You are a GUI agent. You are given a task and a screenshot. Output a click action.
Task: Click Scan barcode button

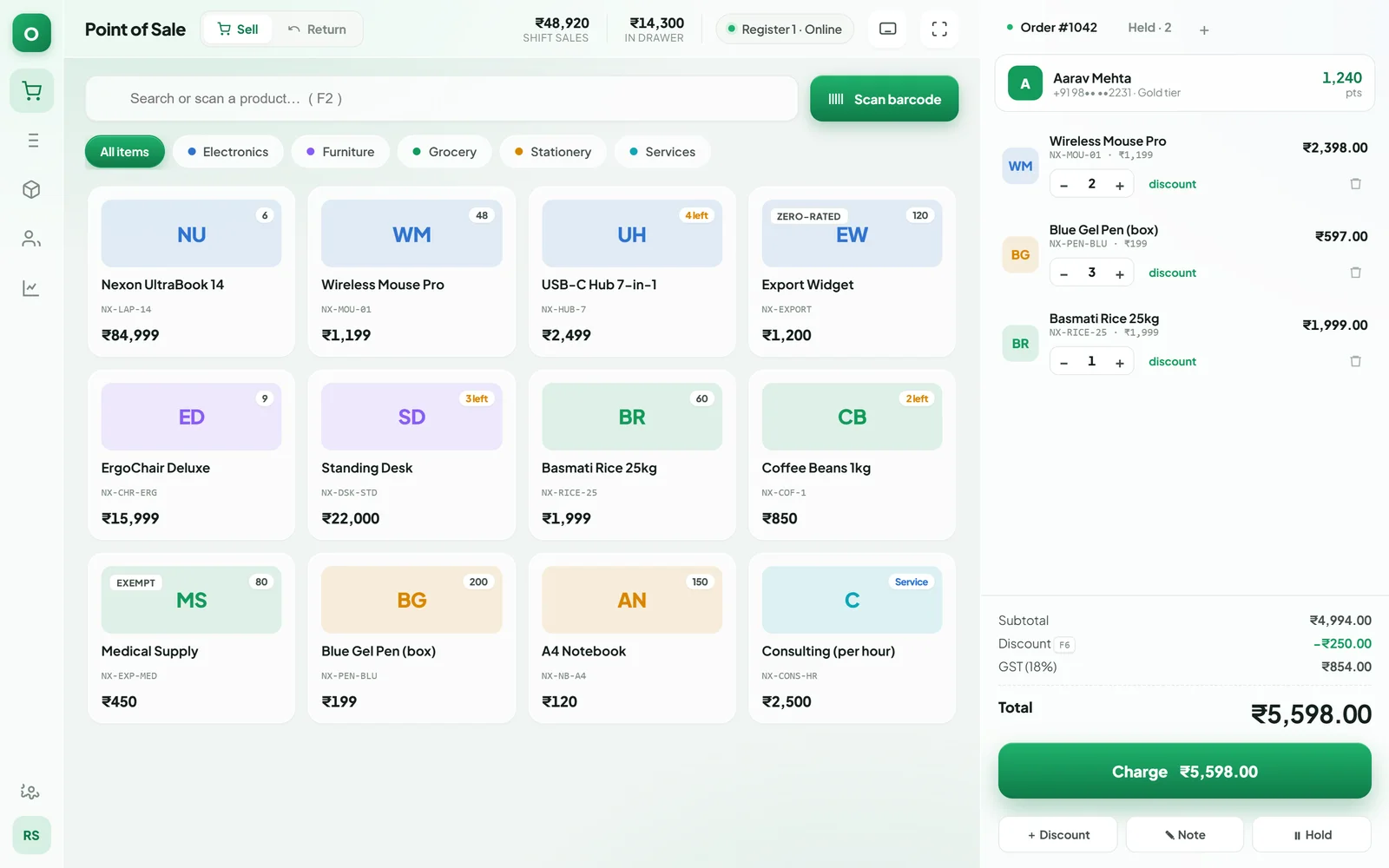(884, 99)
